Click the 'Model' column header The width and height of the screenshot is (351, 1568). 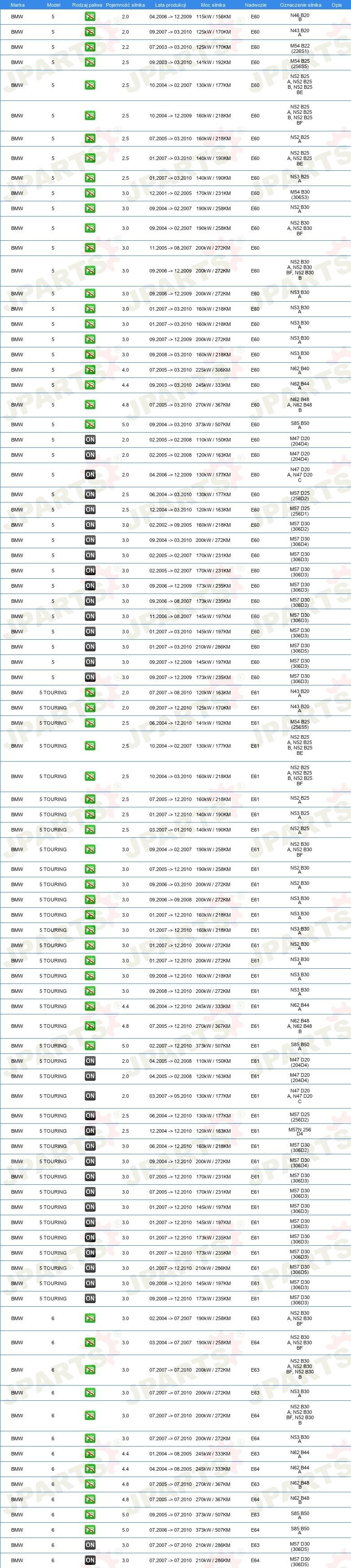coord(53,5)
